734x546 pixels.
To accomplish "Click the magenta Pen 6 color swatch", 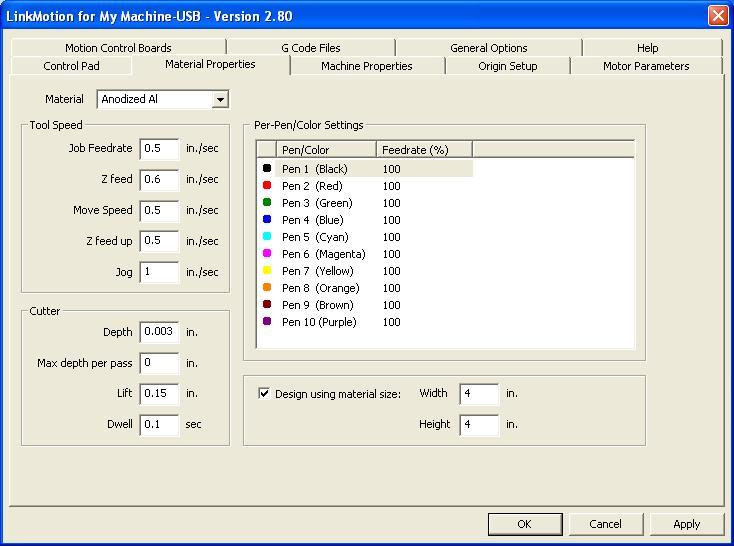I will coord(267,253).
